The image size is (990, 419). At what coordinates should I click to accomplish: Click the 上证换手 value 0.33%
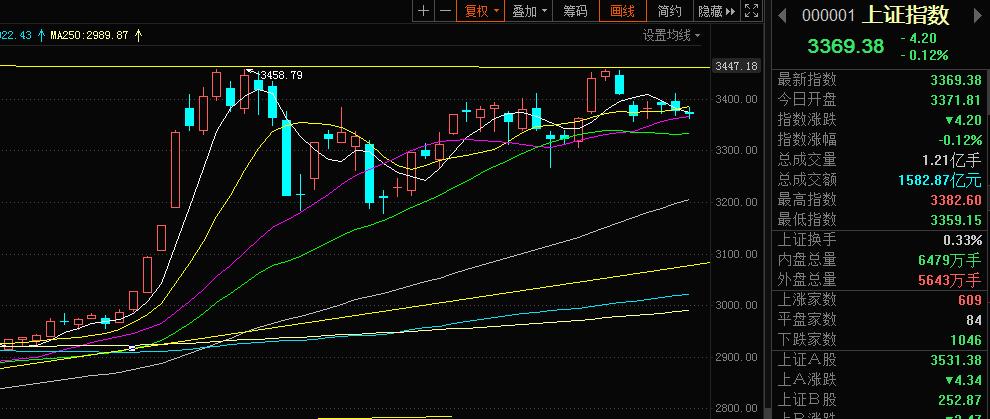[x=962, y=240]
